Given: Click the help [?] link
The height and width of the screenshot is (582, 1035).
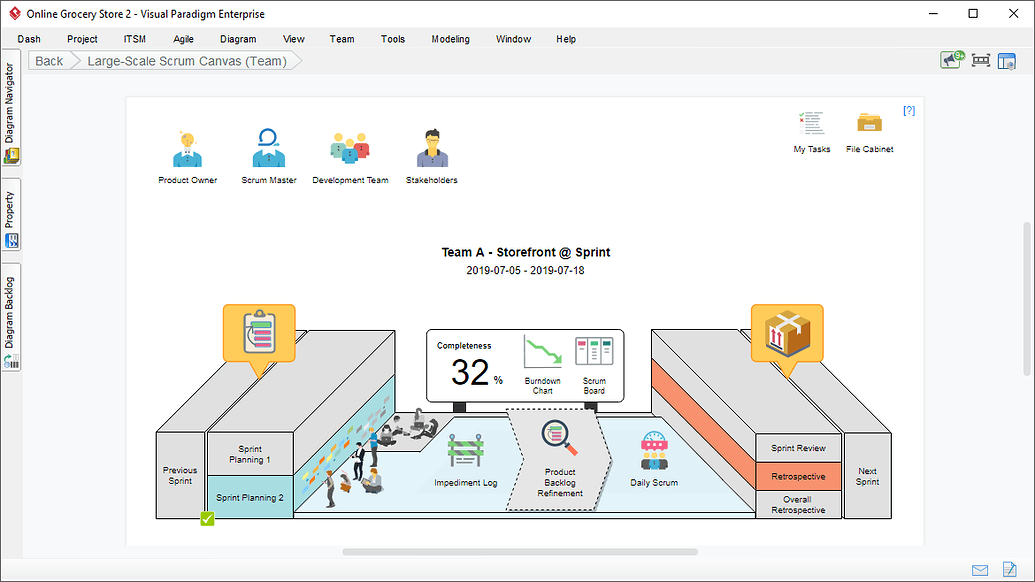Looking at the screenshot, I should (x=908, y=110).
